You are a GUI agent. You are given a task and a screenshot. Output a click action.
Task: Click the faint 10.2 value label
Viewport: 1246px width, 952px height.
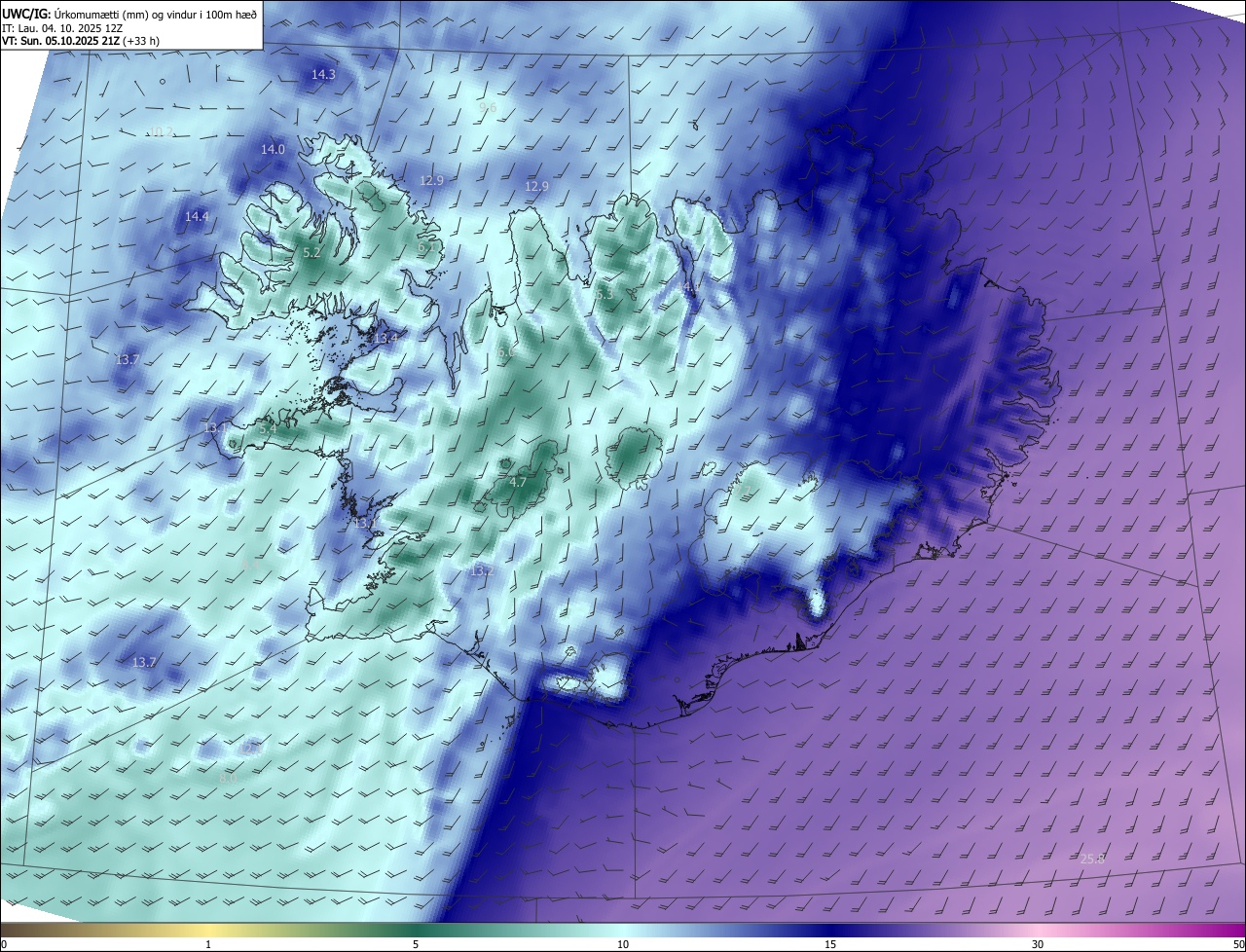[x=161, y=132]
